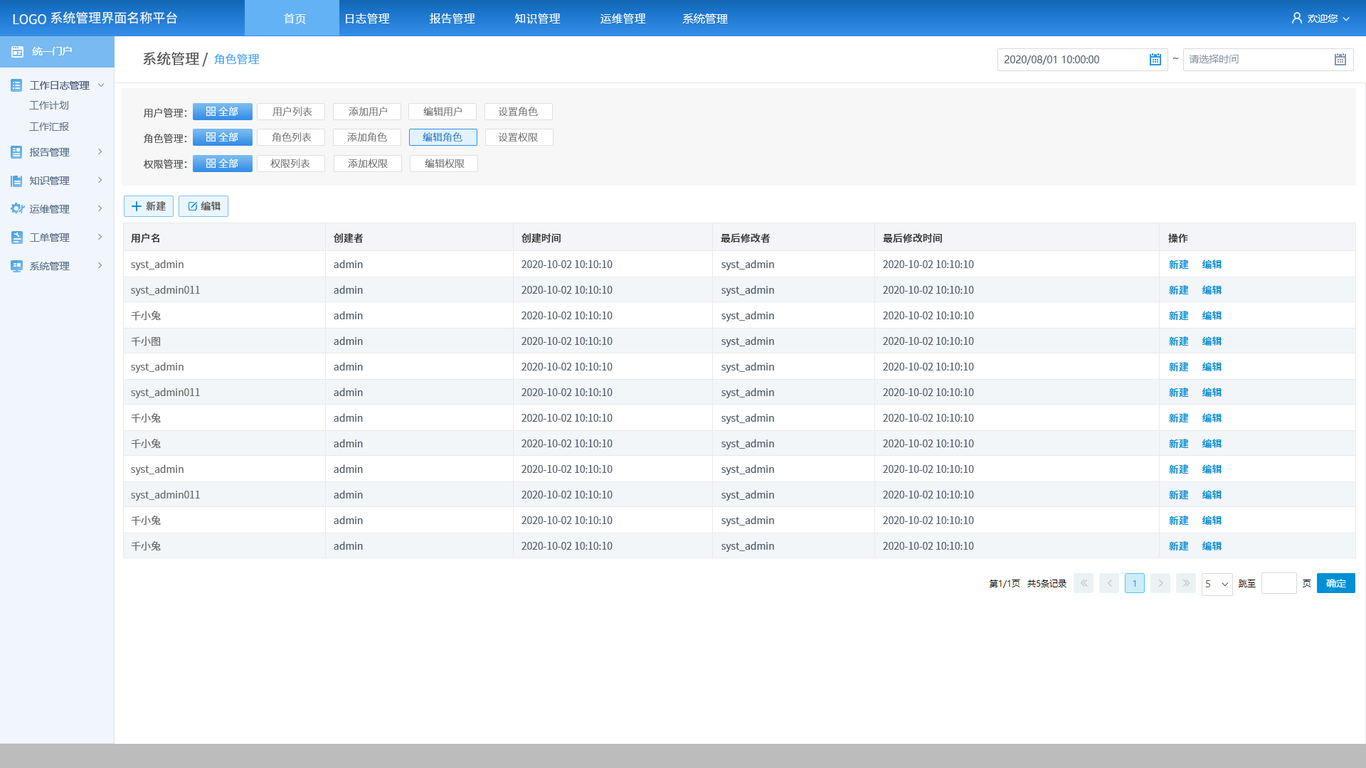Click the 报告管理 sidebar icon
Viewport: 1366px width, 768px height.
(x=17, y=152)
